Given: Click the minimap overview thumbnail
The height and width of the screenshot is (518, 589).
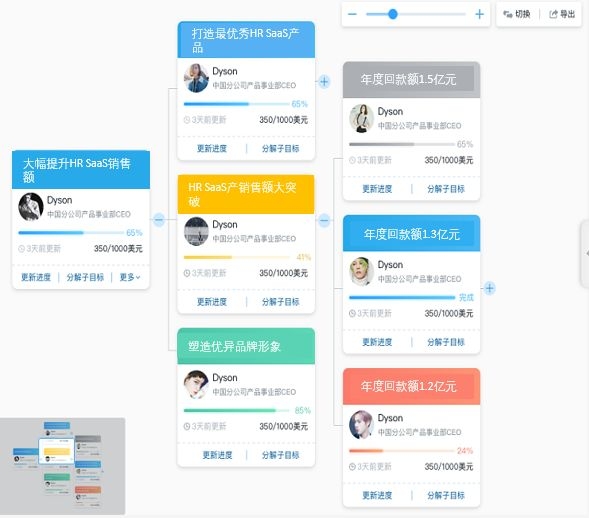Looking at the screenshot, I should click(x=62, y=466).
